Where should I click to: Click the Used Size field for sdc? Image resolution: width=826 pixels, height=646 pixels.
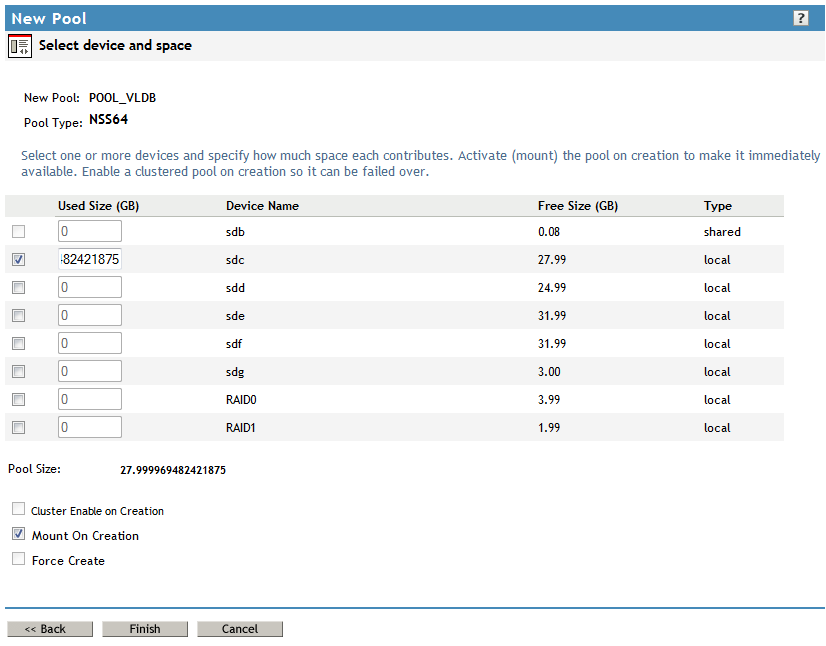pyautogui.click(x=90, y=259)
